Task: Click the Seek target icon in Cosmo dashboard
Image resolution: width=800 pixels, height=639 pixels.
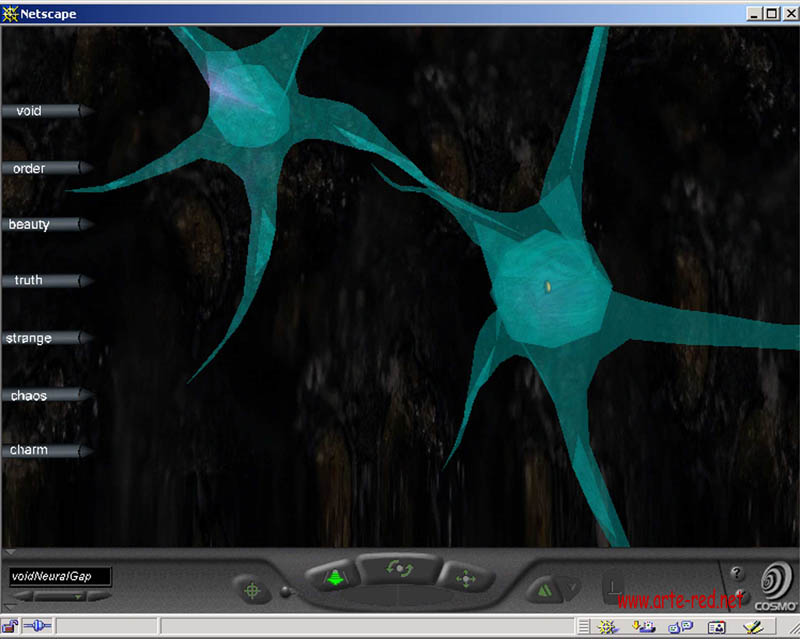Action: (252, 590)
